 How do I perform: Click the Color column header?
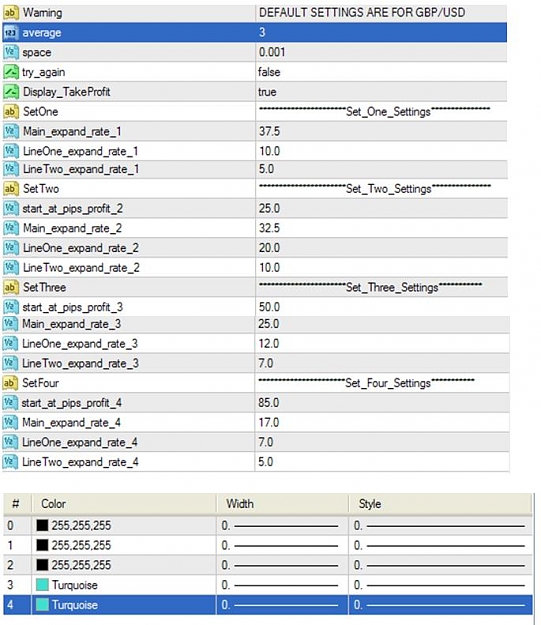click(124, 504)
